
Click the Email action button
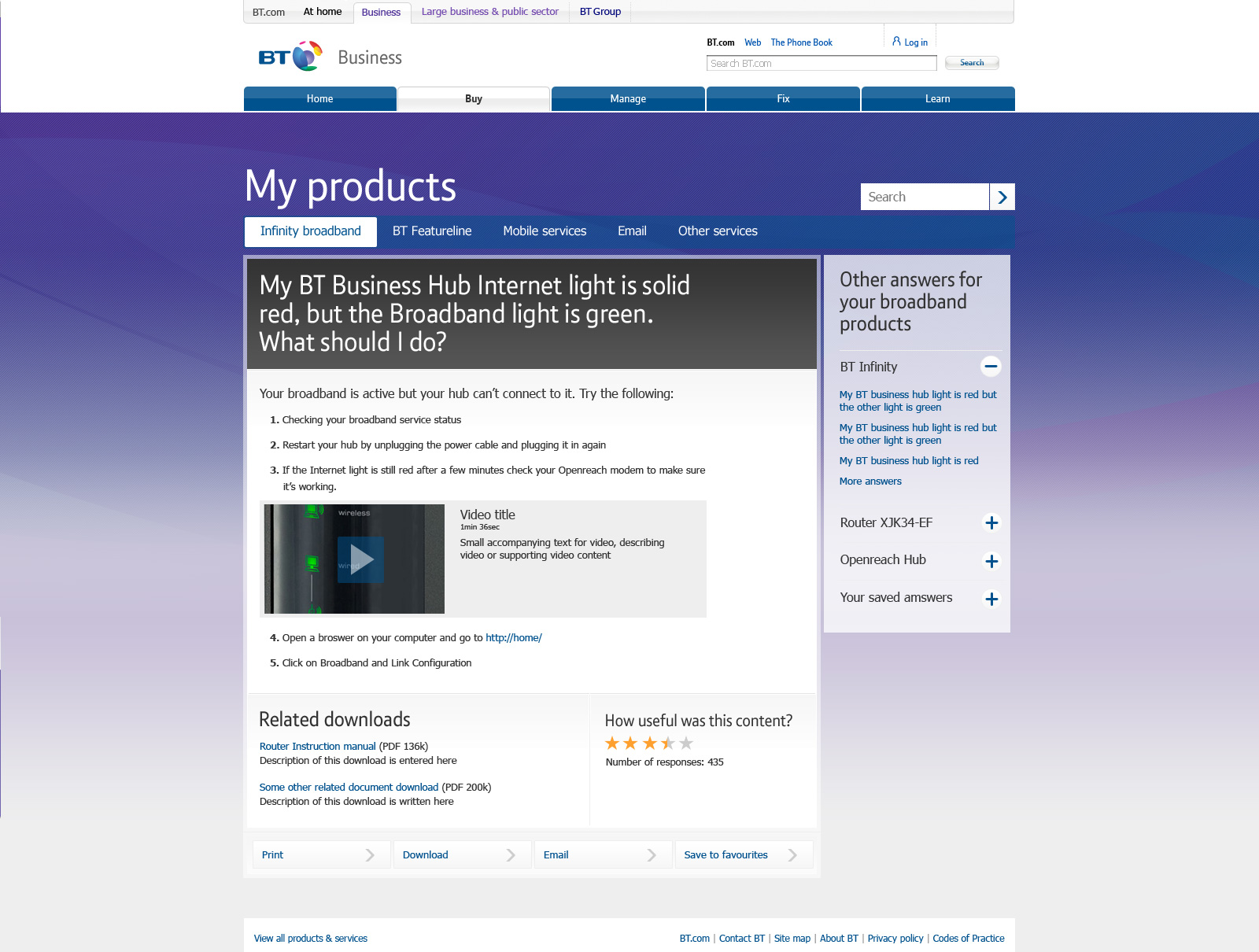[603, 854]
